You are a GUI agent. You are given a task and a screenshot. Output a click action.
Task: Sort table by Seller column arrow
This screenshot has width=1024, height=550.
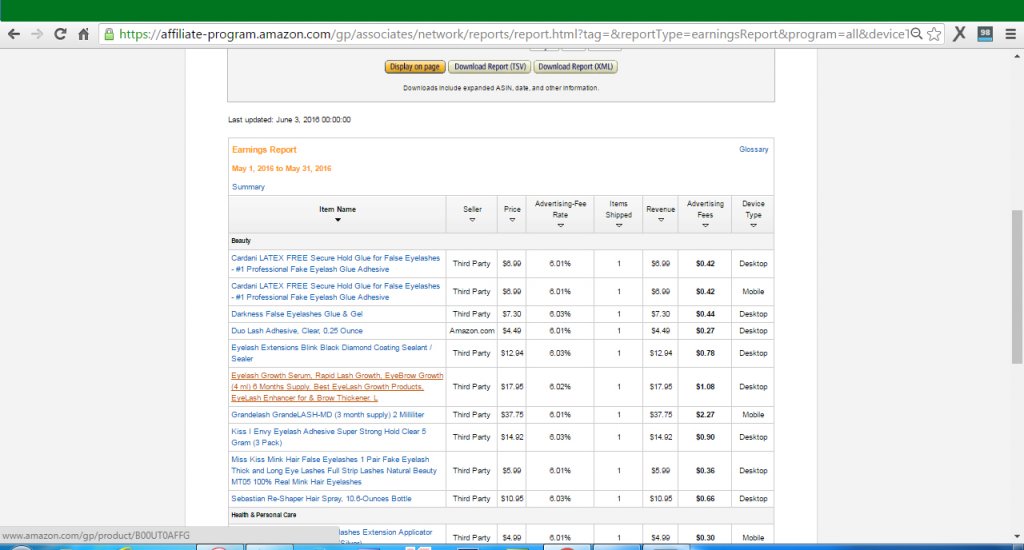(x=472, y=220)
